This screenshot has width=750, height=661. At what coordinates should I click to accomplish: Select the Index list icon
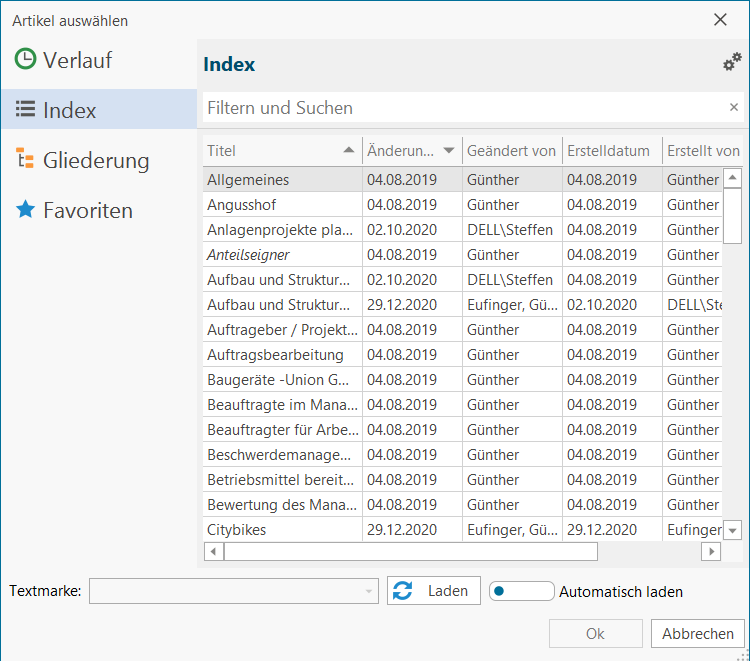coord(25,109)
